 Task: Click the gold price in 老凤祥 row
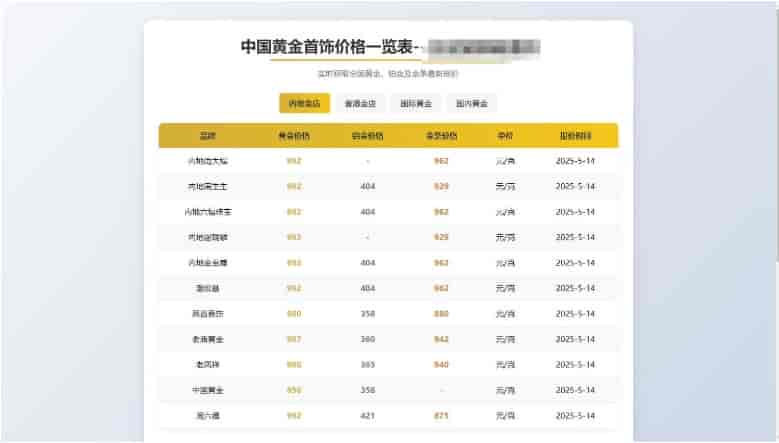tap(294, 365)
